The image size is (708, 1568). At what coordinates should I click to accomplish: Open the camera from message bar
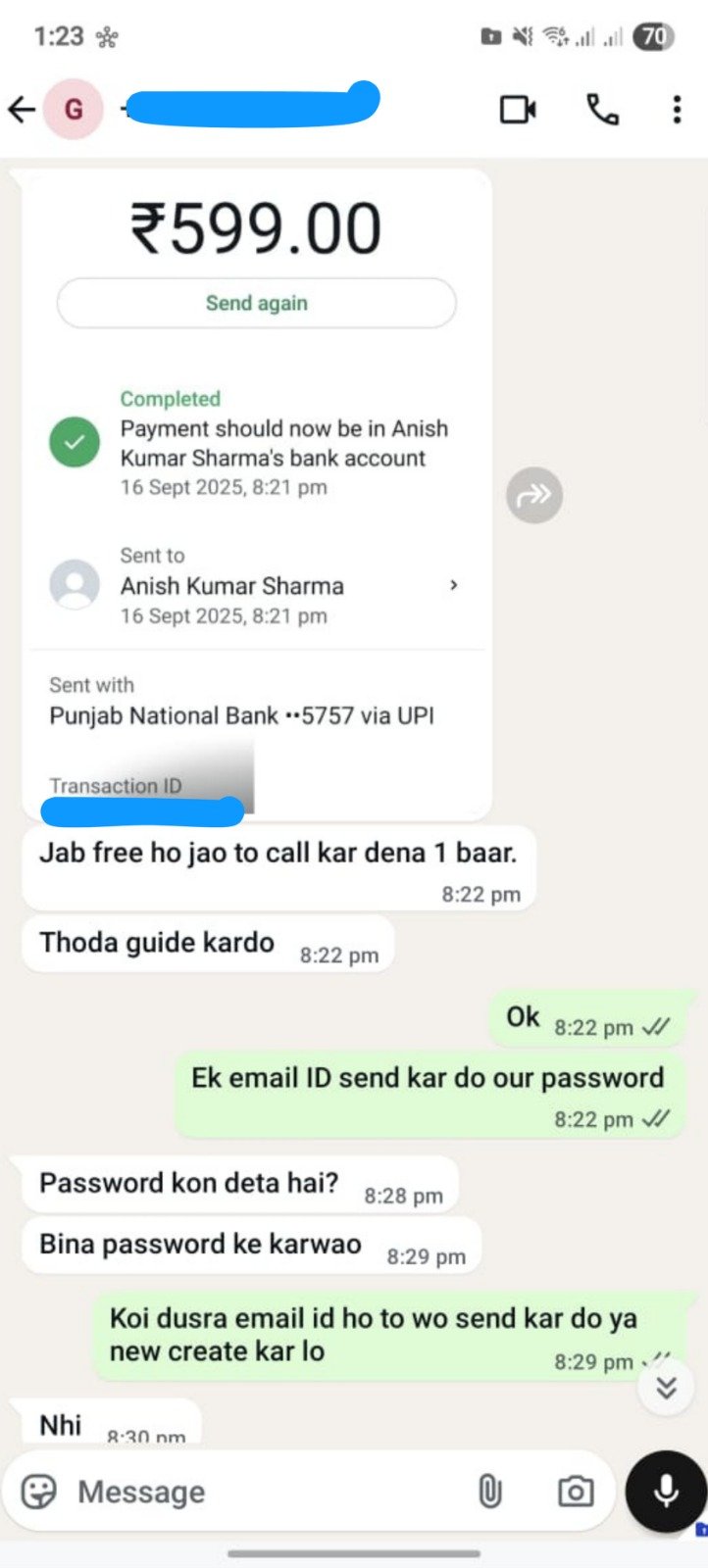(576, 1492)
